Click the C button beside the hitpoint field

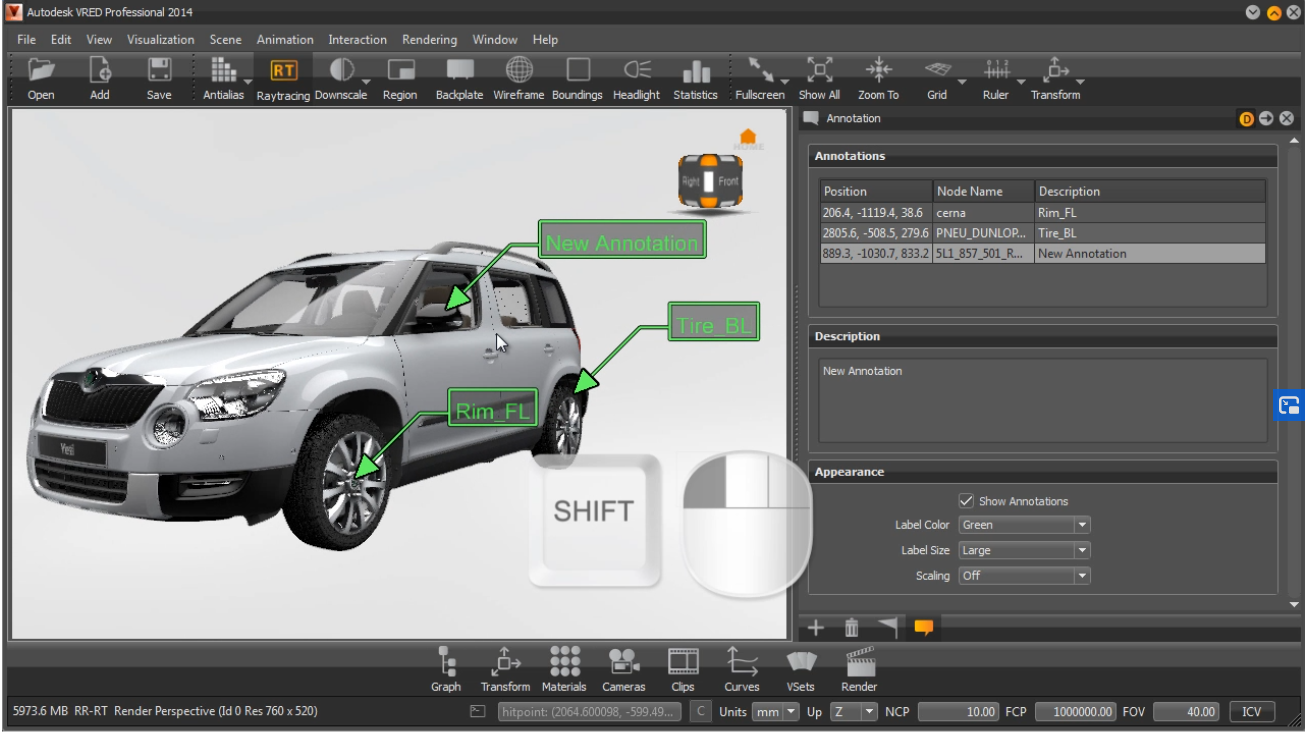pos(701,712)
